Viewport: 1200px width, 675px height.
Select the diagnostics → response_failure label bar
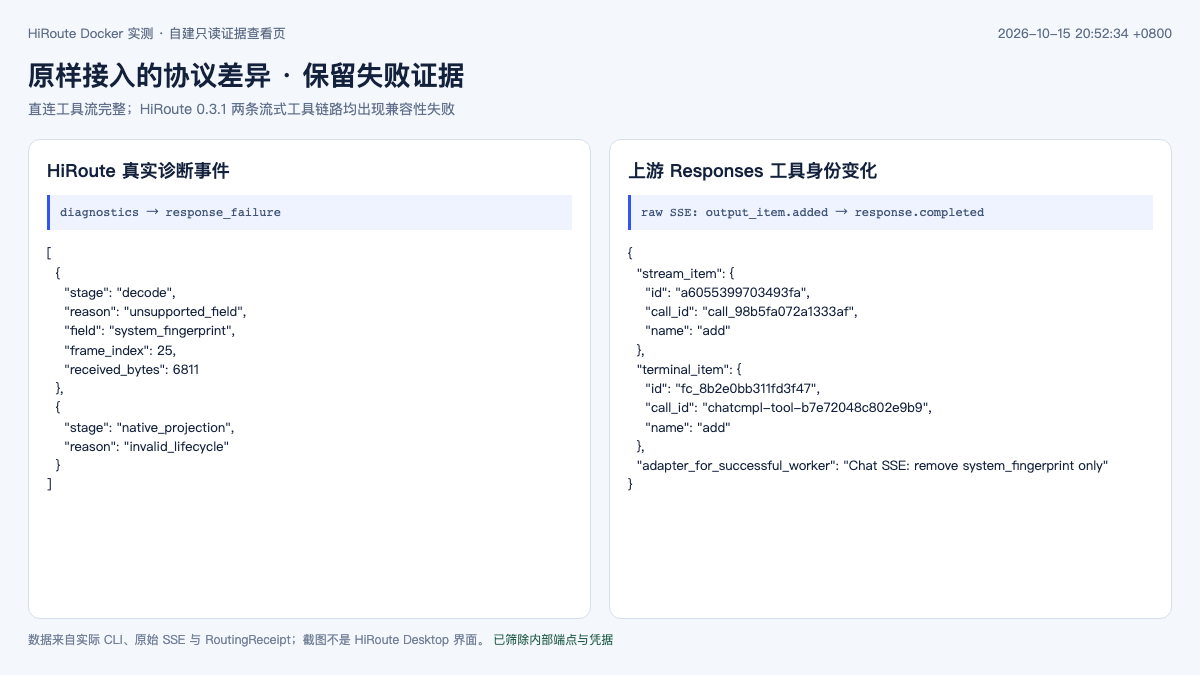click(309, 212)
